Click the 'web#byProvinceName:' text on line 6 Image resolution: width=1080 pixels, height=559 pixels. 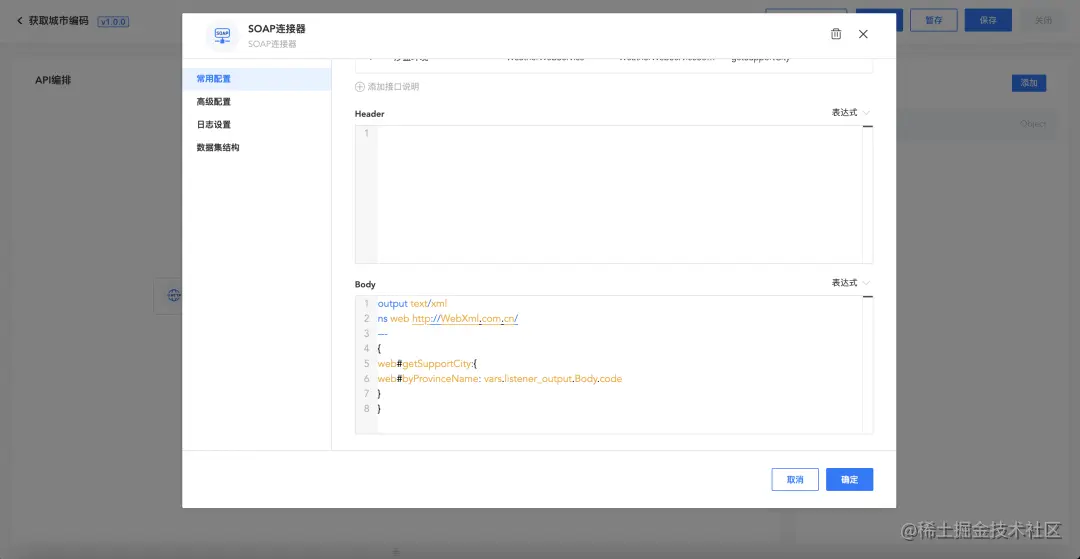430,379
